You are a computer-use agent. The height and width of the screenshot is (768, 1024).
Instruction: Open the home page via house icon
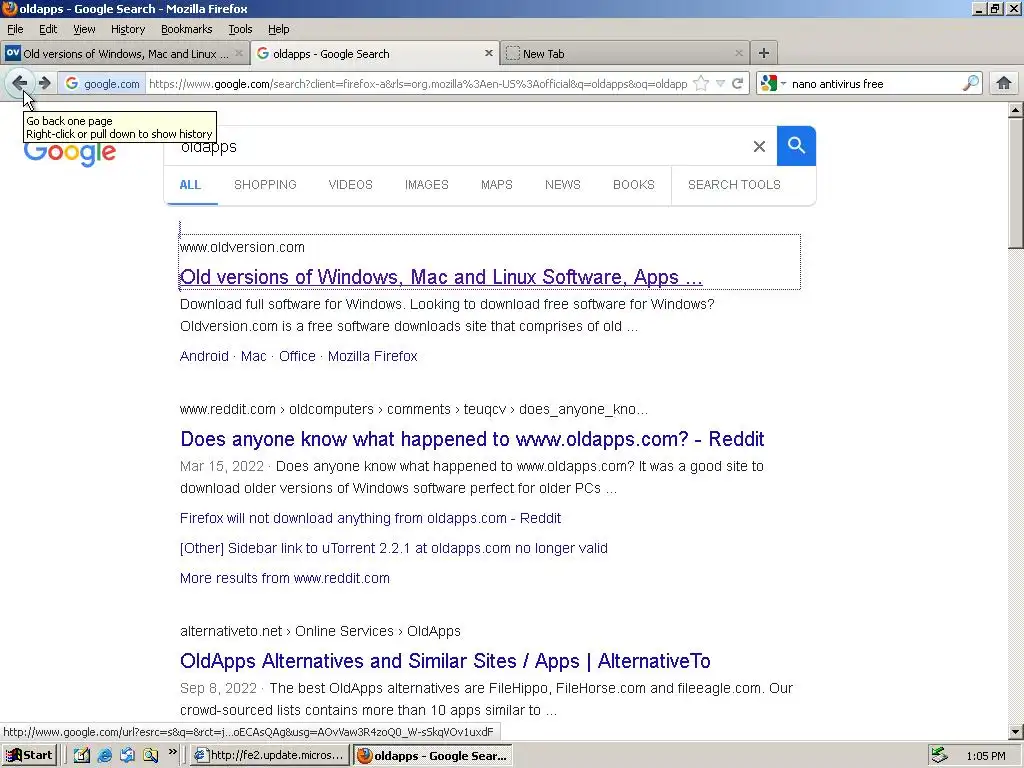coord(1004,83)
